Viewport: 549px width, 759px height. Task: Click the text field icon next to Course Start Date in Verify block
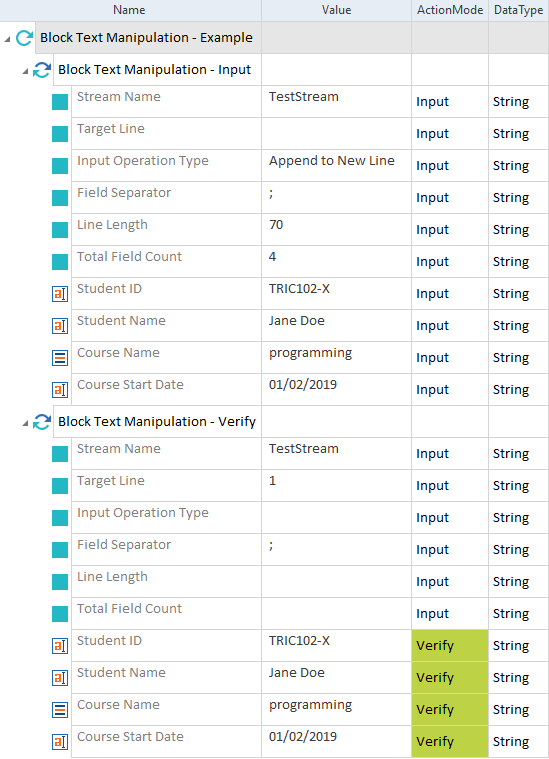[60, 742]
